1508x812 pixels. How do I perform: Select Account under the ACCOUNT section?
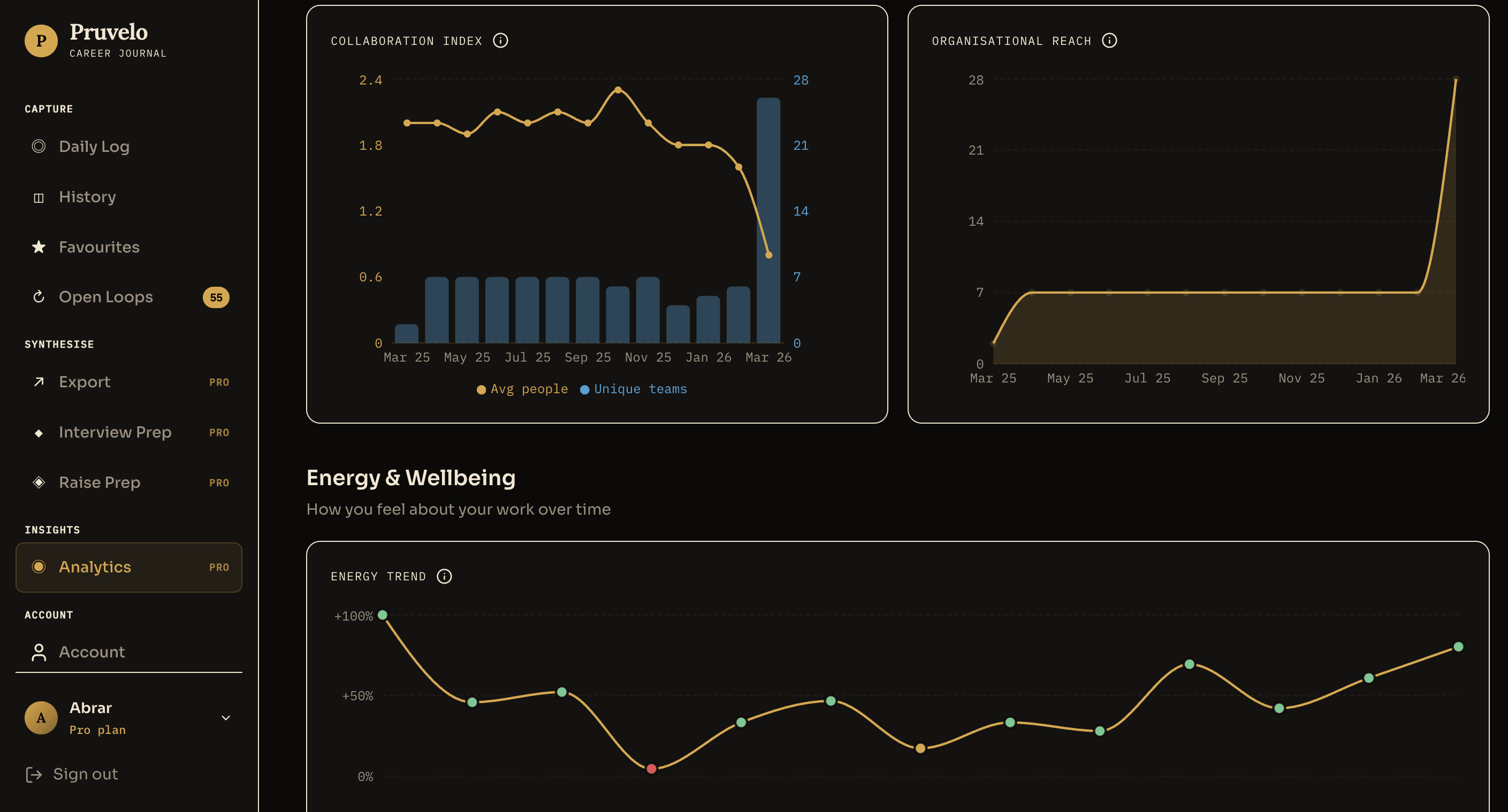(x=92, y=651)
